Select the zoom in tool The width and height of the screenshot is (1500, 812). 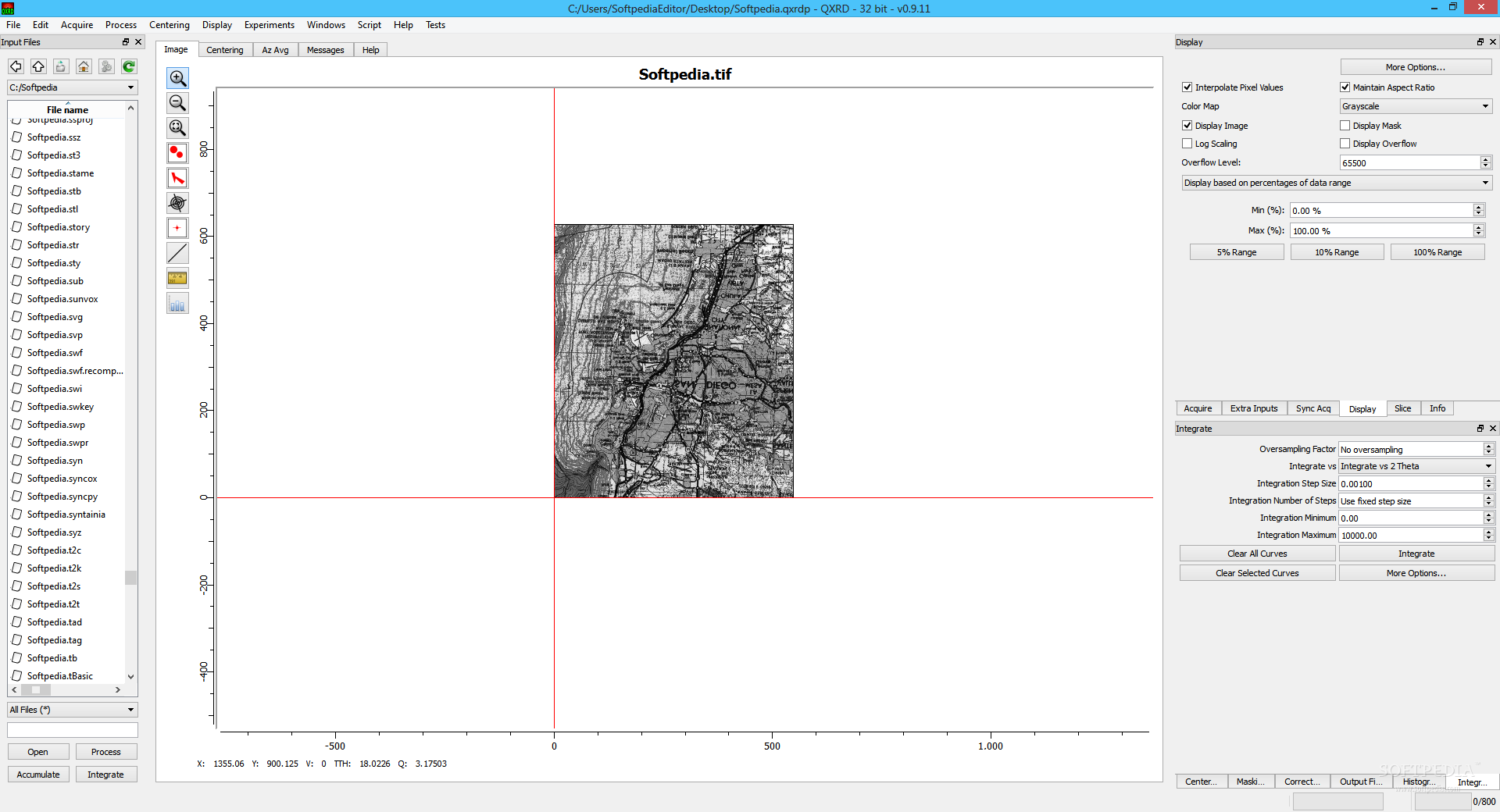(177, 78)
